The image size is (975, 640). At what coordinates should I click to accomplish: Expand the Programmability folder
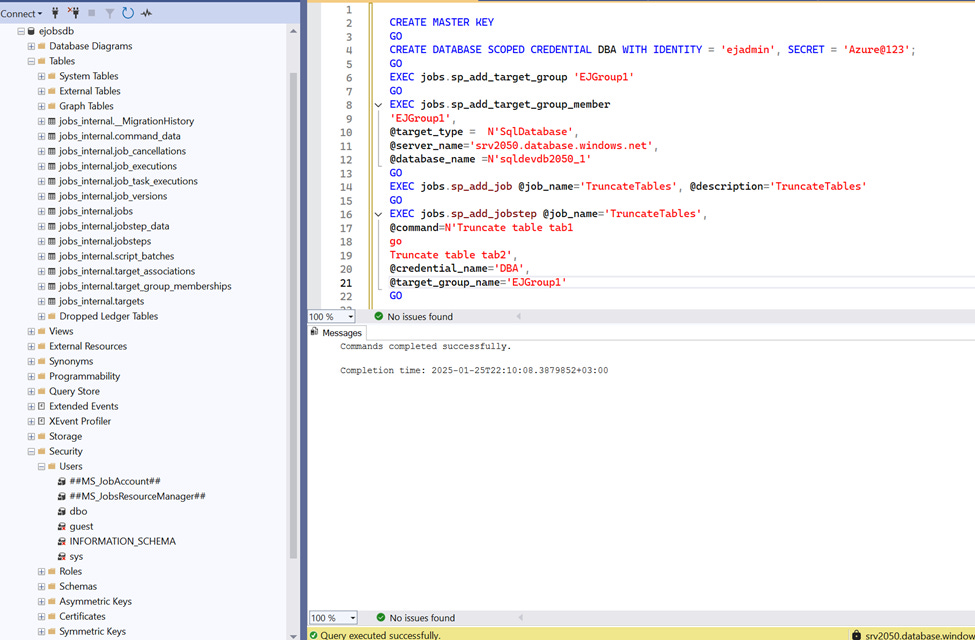31,376
